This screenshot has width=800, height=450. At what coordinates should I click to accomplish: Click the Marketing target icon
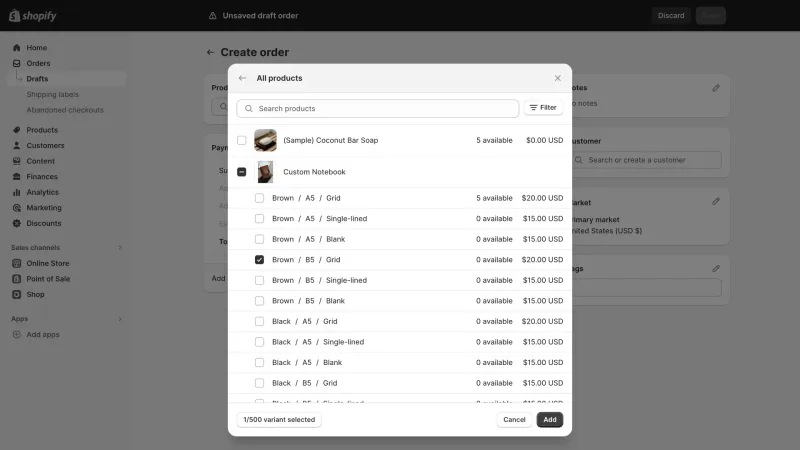pyautogui.click(x=16, y=208)
